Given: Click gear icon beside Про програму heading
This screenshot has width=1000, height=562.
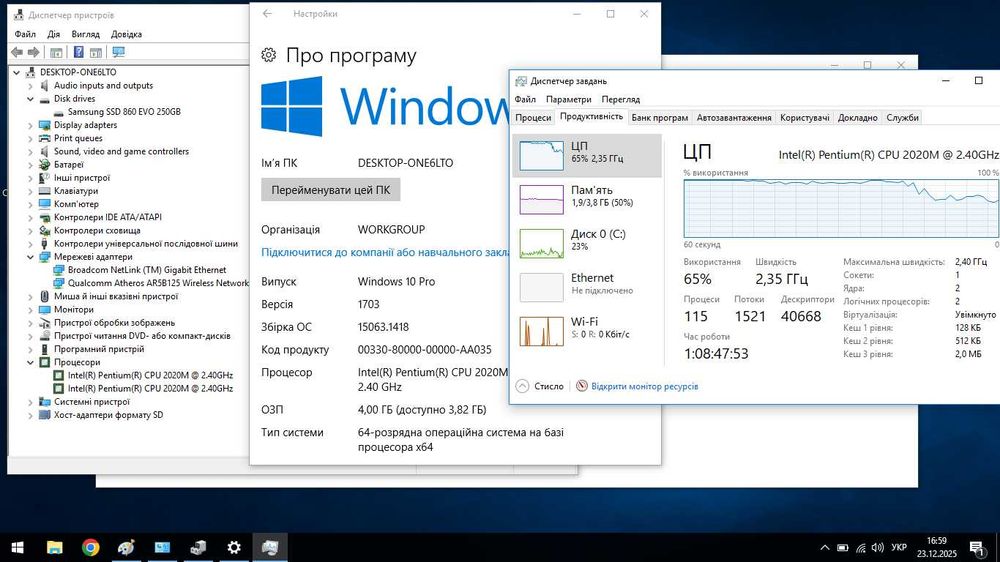Looking at the screenshot, I should pos(268,55).
